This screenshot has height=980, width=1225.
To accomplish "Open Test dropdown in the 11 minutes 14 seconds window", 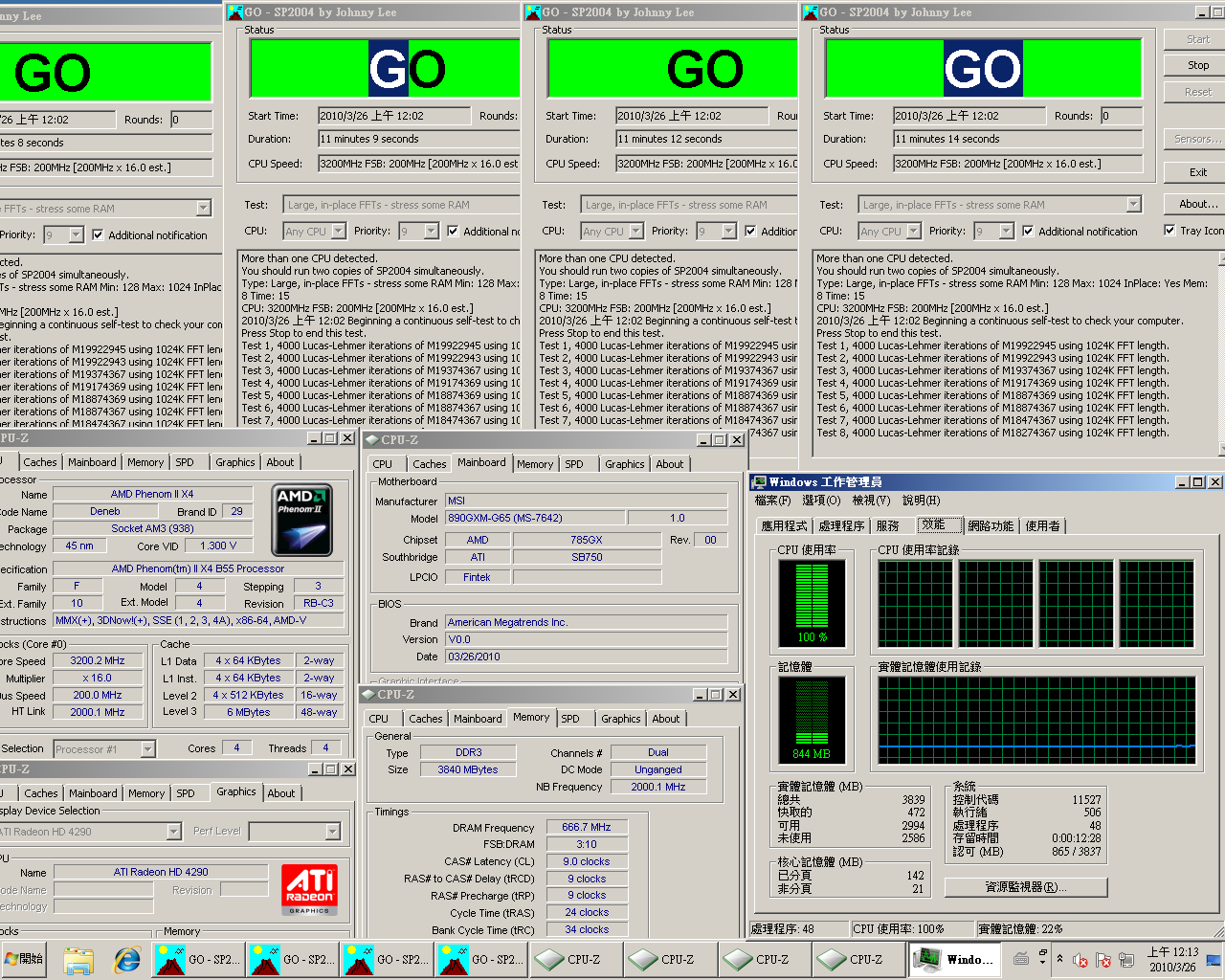I will (x=1134, y=205).
